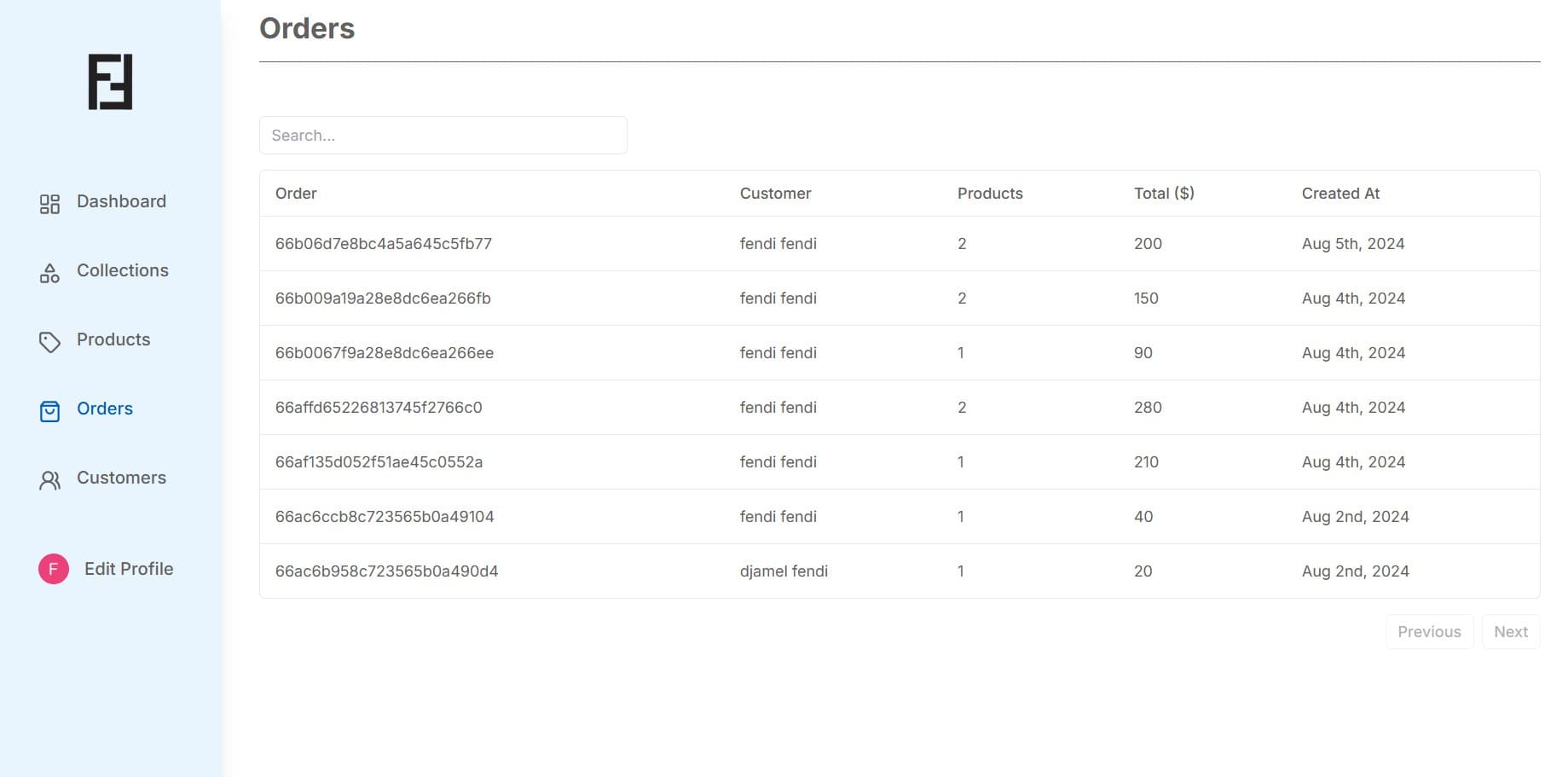
Task: Go to the Collections page
Action: pyautogui.click(x=123, y=270)
